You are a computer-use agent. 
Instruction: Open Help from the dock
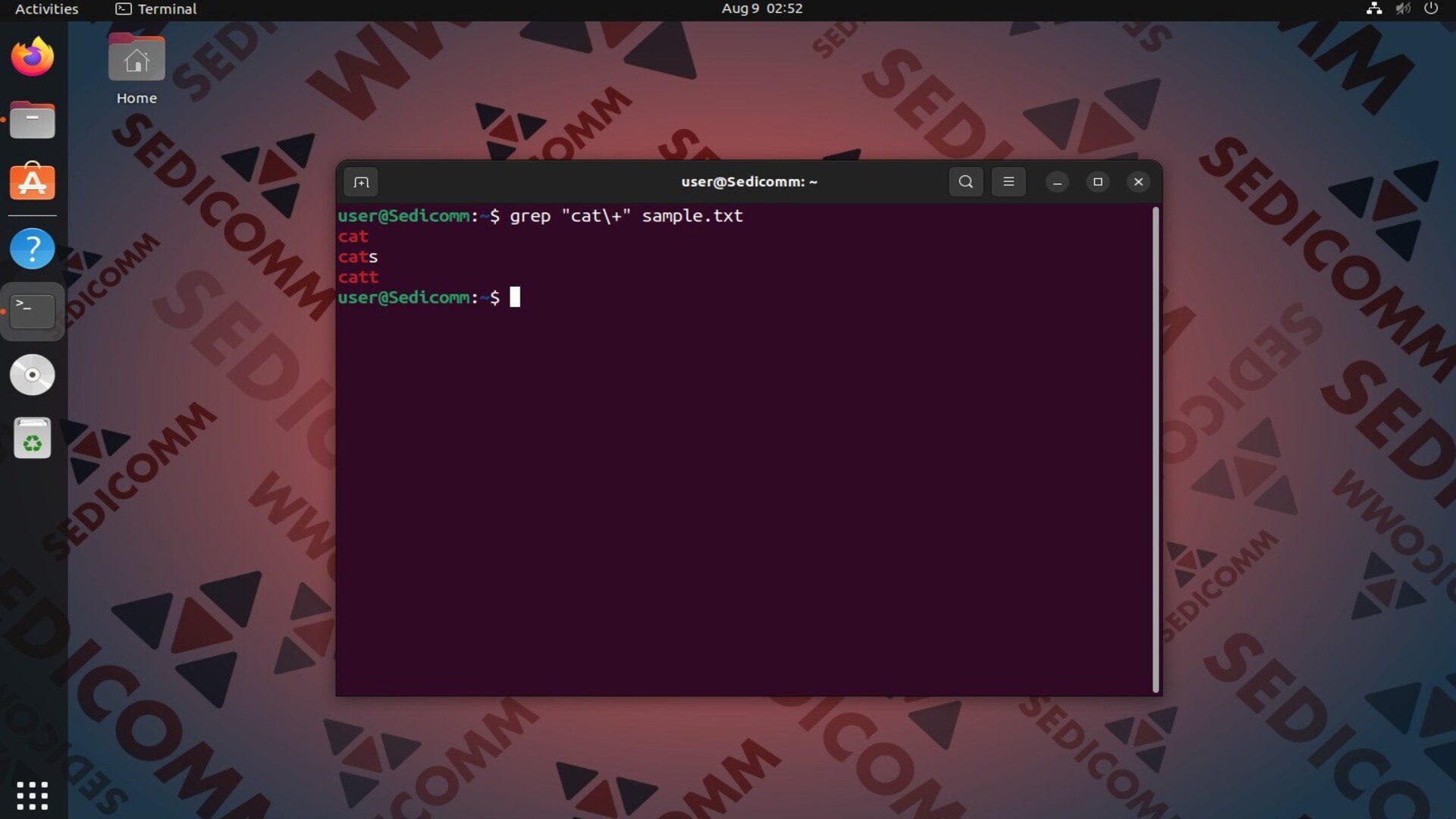click(32, 248)
